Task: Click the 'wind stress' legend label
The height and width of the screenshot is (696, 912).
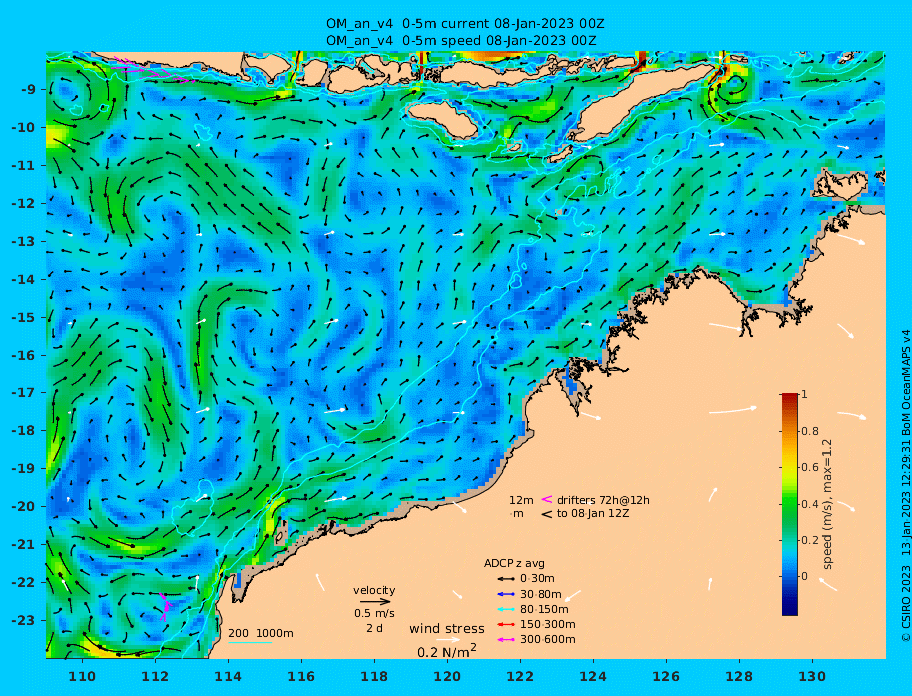Action: click(x=447, y=629)
